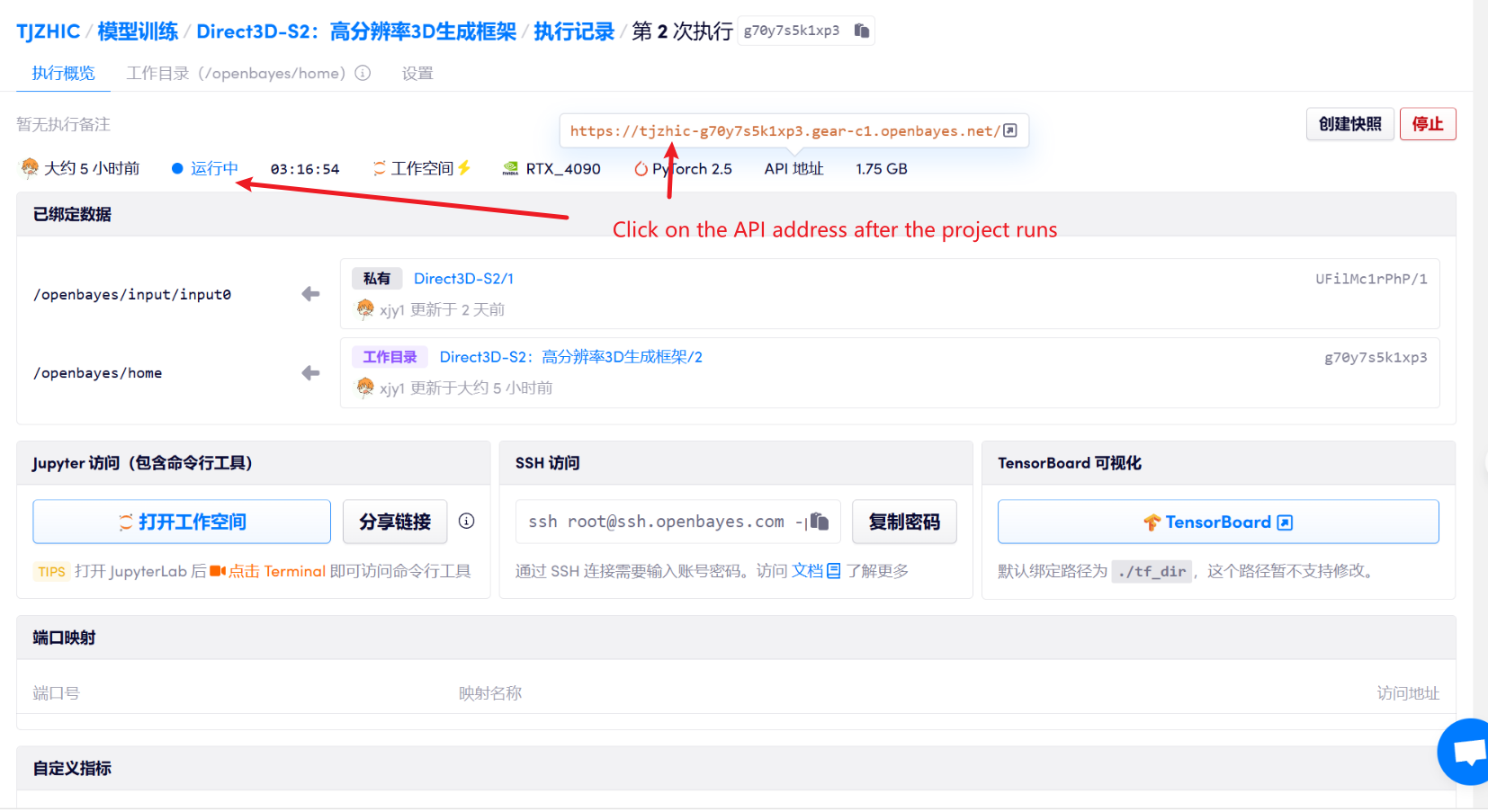
Task: Click the 打开工作空间 button
Action: pyautogui.click(x=182, y=522)
